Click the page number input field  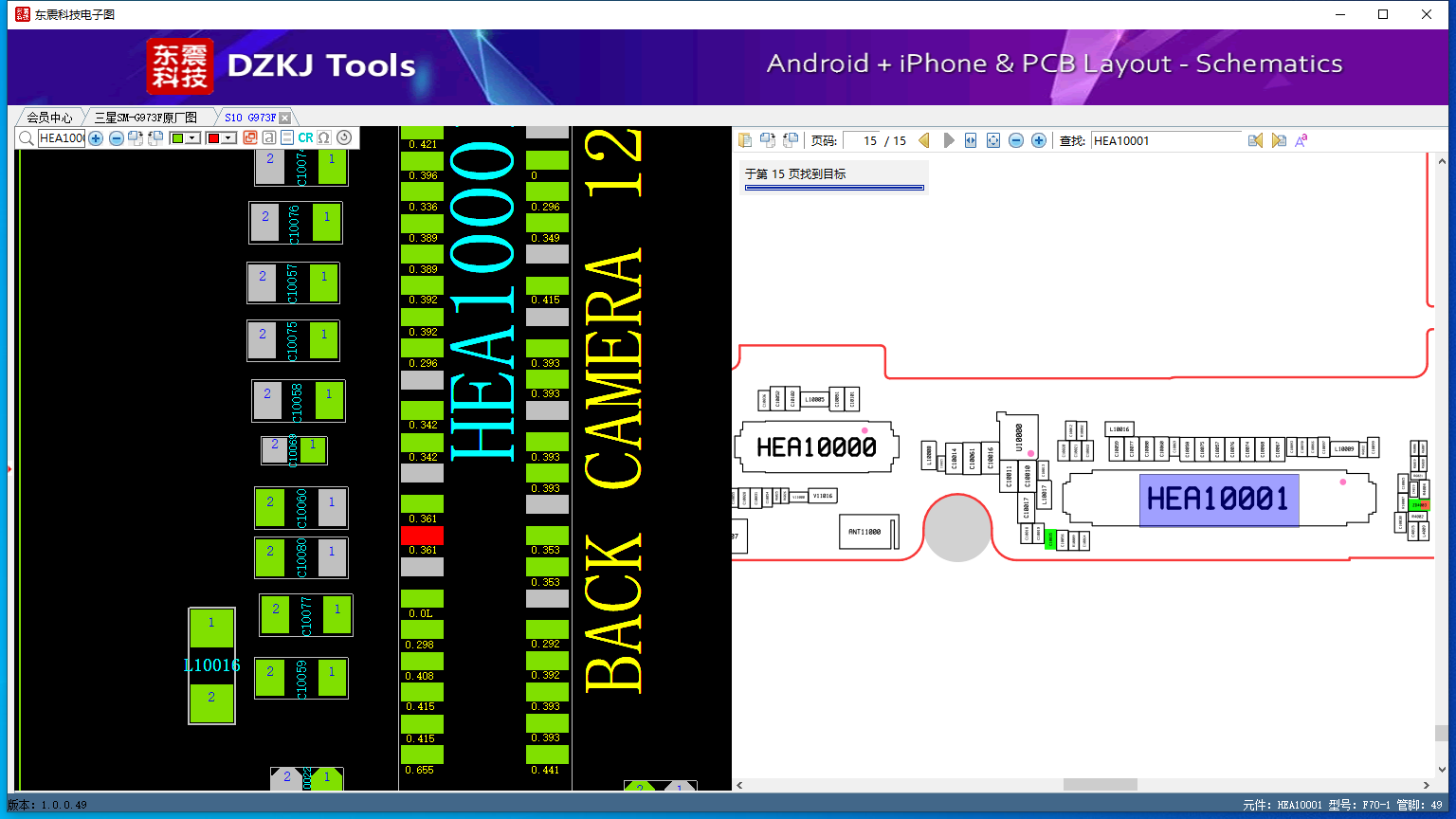pyautogui.click(x=861, y=140)
